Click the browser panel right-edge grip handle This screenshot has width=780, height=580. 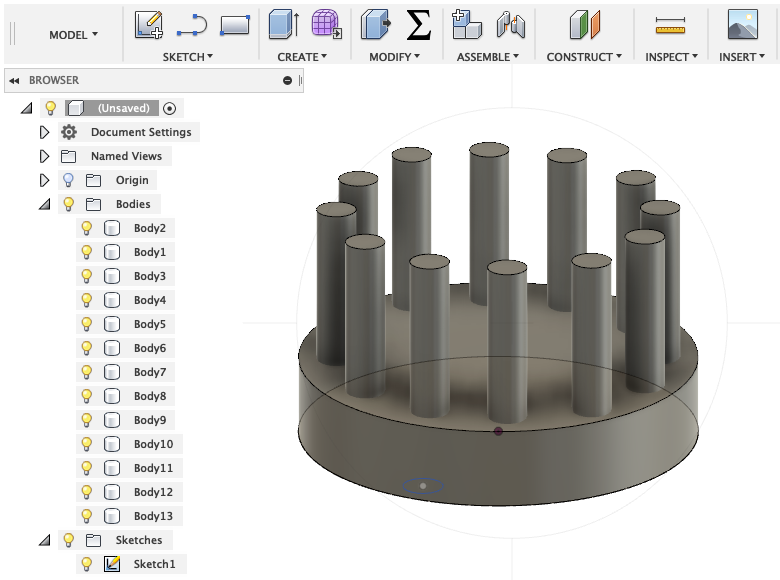pos(300,81)
